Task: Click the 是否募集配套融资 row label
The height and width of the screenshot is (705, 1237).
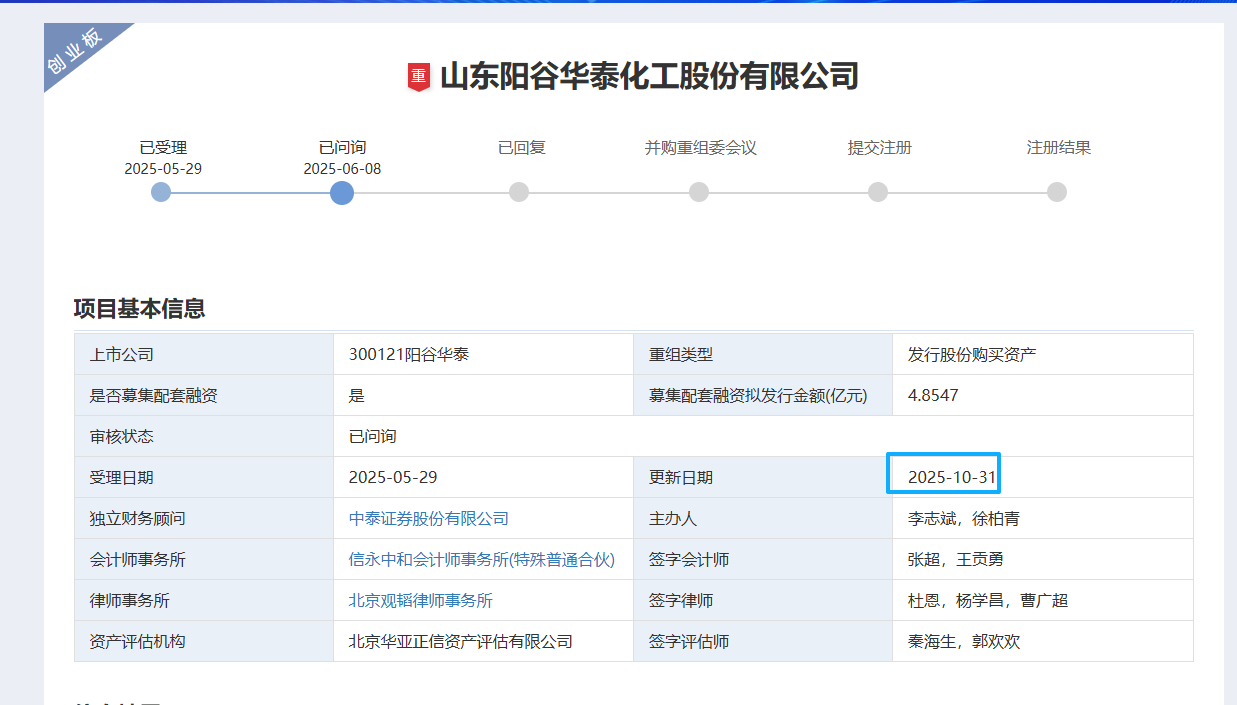Action: pos(154,395)
